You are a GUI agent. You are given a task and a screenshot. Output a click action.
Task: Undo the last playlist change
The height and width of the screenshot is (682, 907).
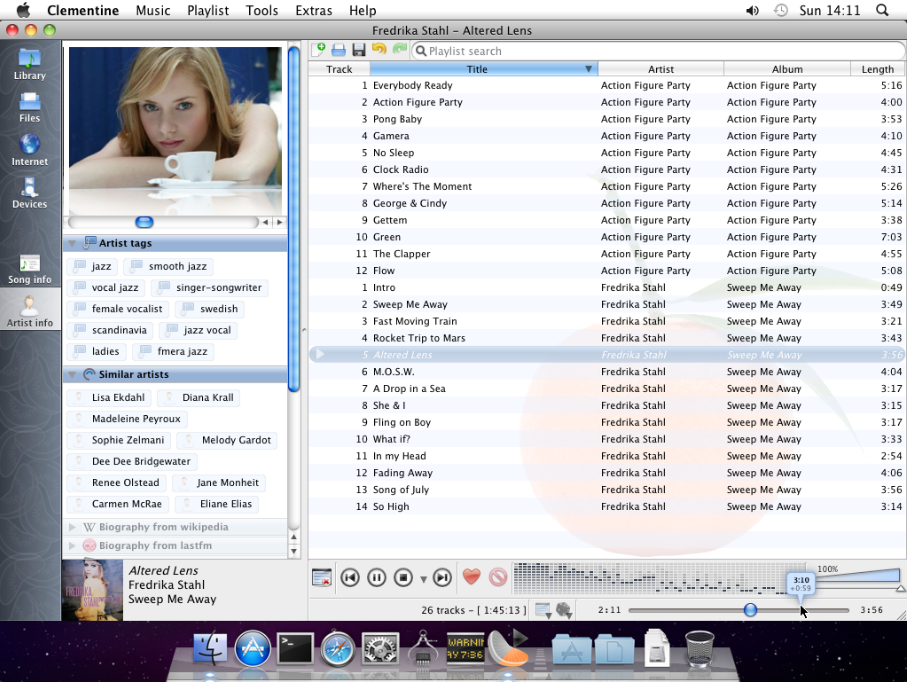tap(381, 49)
